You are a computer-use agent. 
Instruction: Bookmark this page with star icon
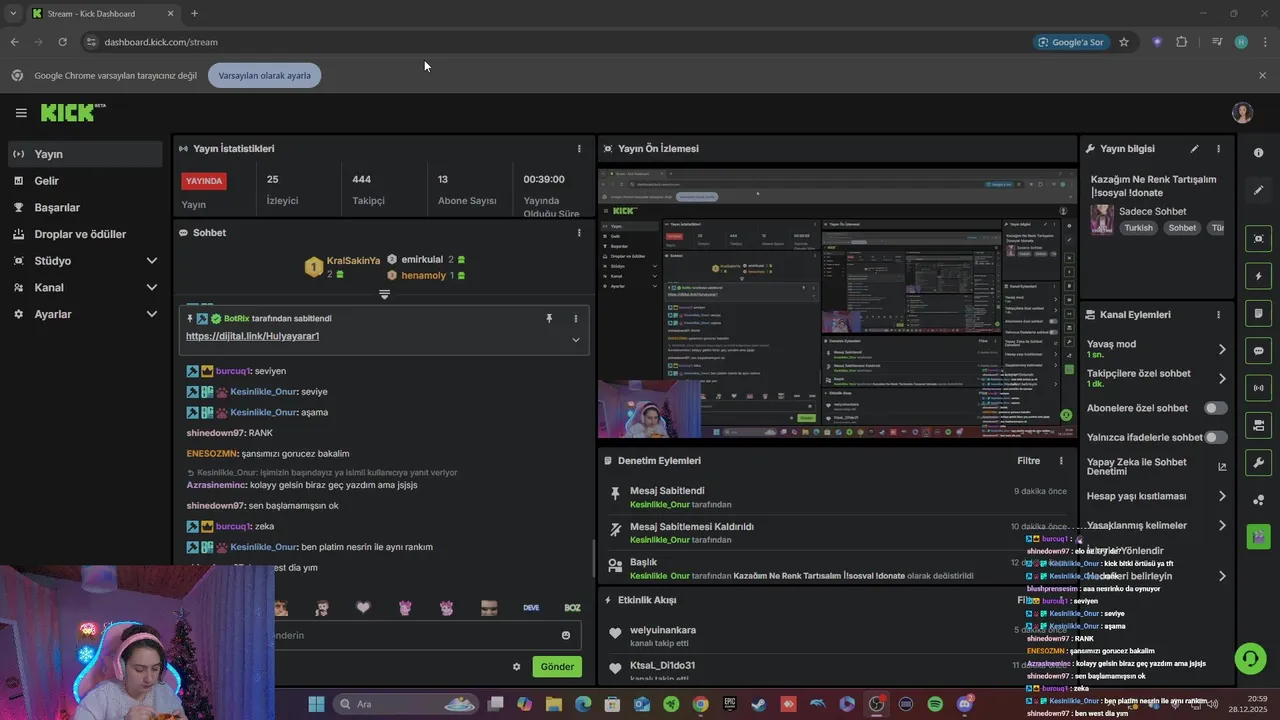tap(1124, 42)
